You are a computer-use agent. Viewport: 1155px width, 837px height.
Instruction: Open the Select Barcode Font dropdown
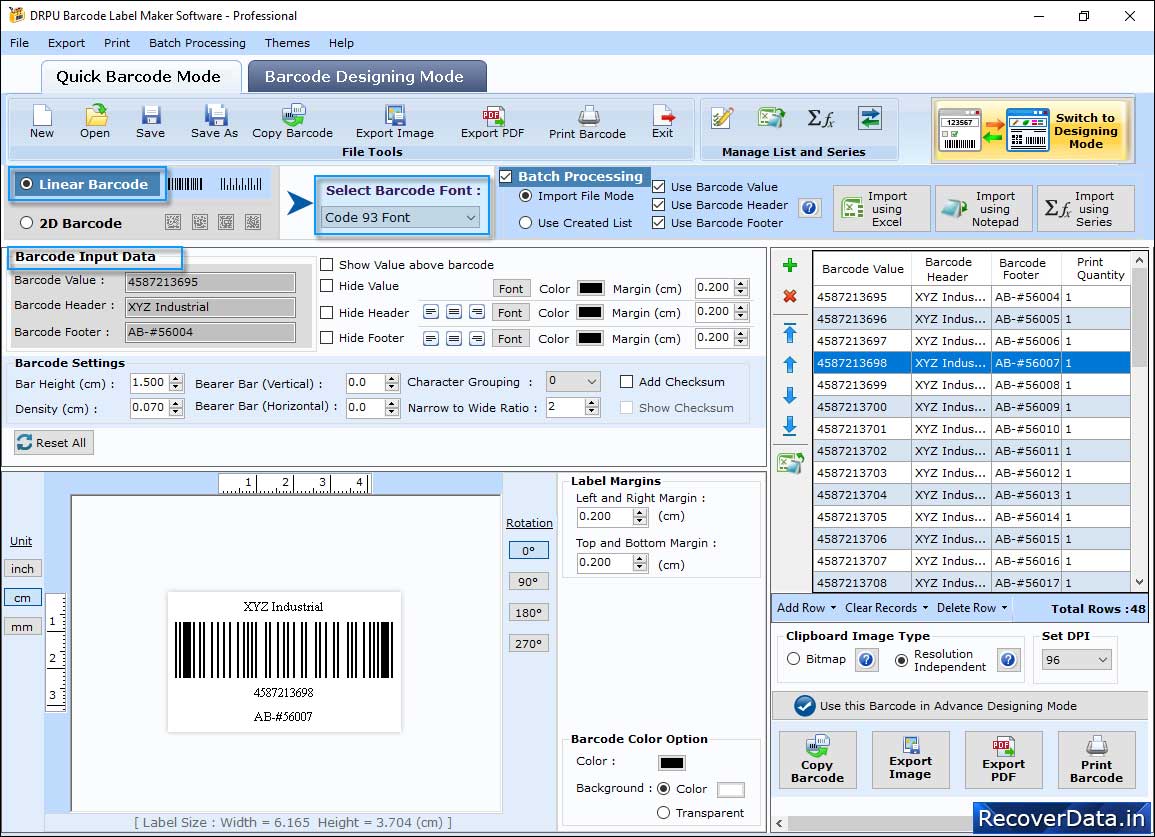point(401,217)
